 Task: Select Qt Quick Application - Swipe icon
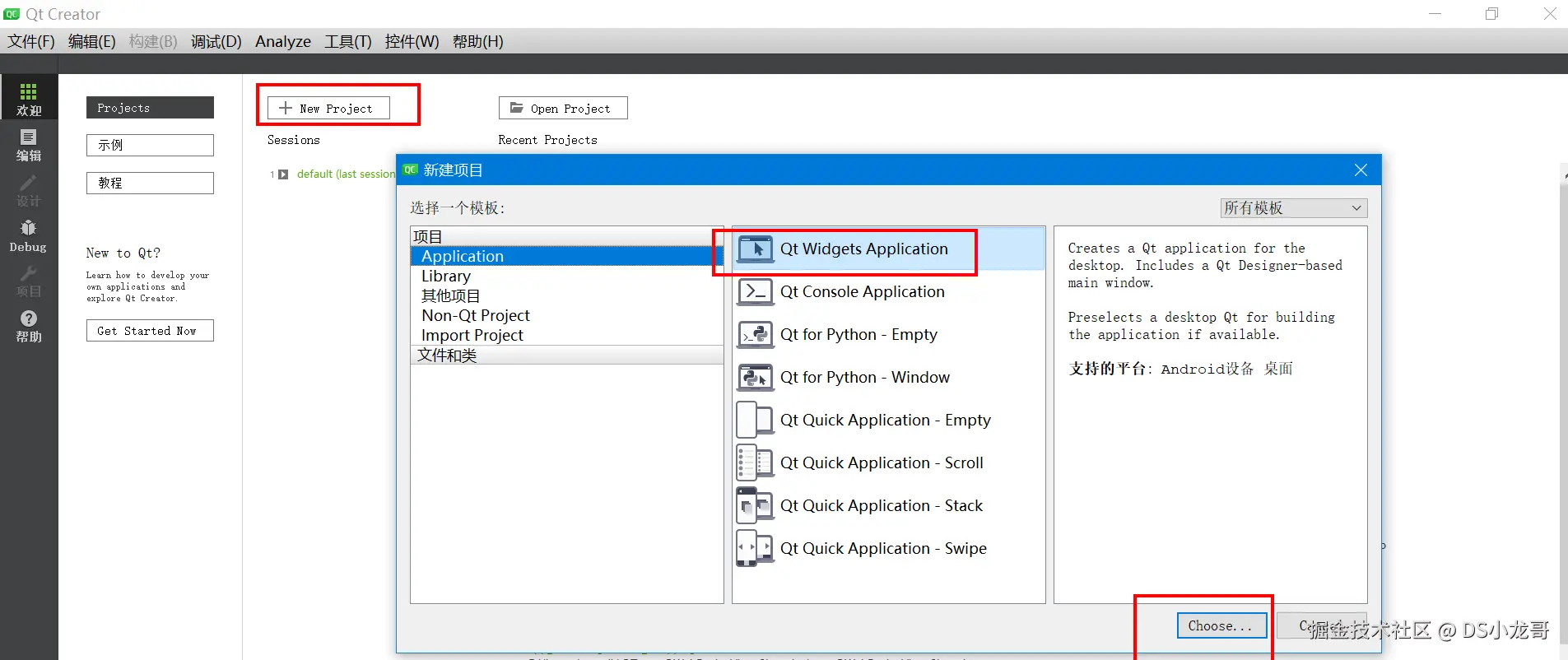coord(755,548)
